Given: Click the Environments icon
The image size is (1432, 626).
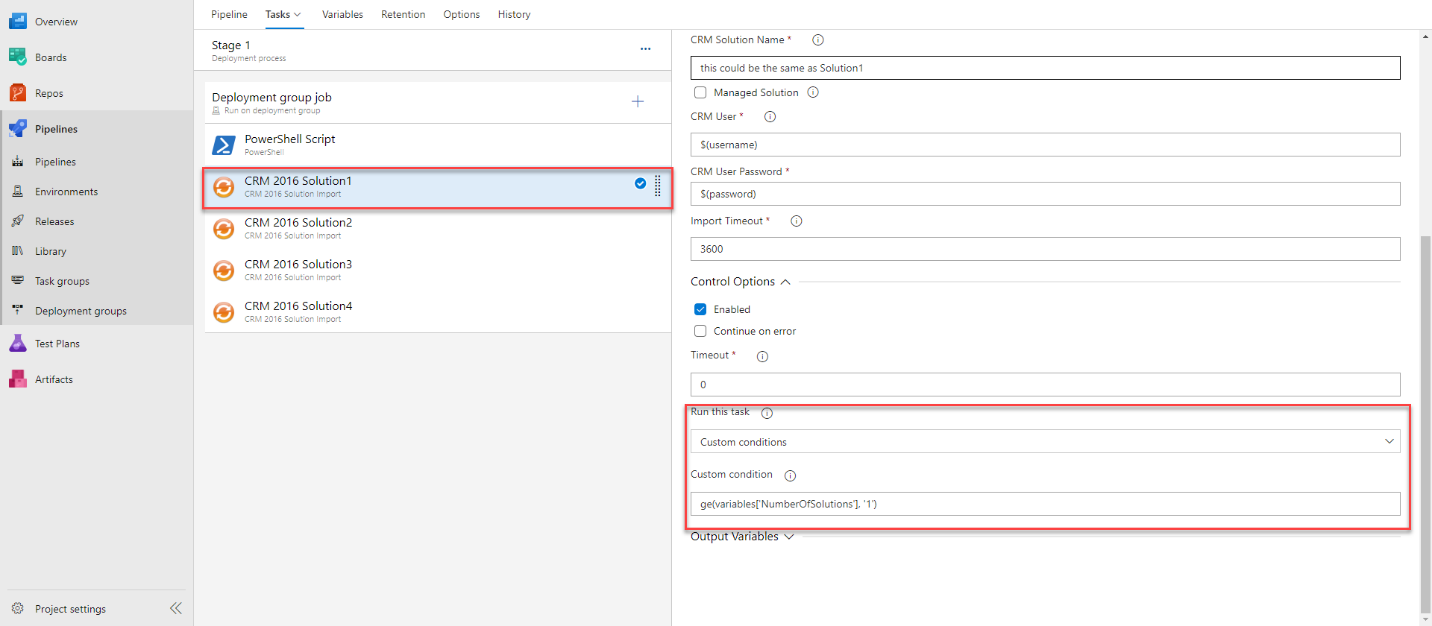Looking at the screenshot, I should pos(17,191).
